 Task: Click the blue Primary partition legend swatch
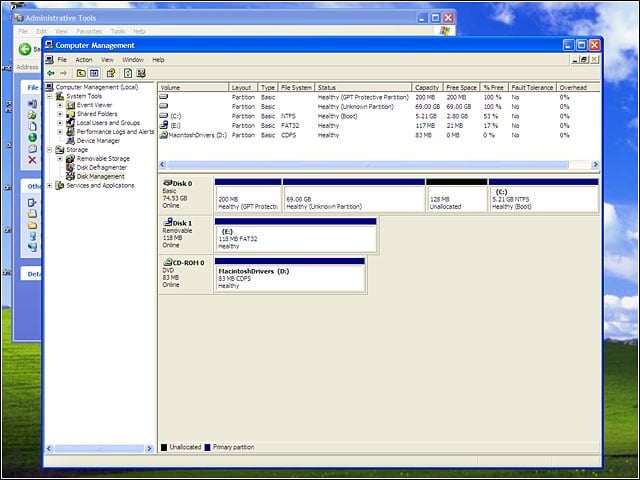pyautogui.click(x=207, y=447)
